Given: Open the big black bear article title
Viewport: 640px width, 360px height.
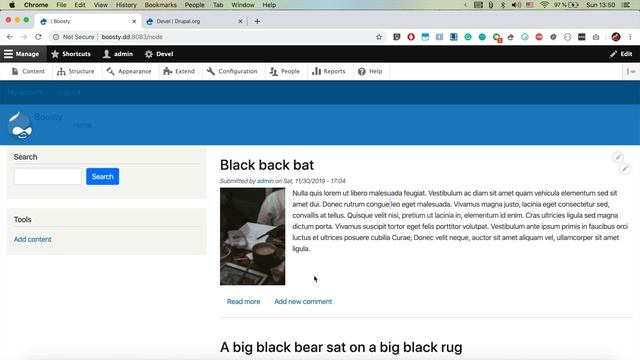Looking at the screenshot, I should click(x=341, y=347).
